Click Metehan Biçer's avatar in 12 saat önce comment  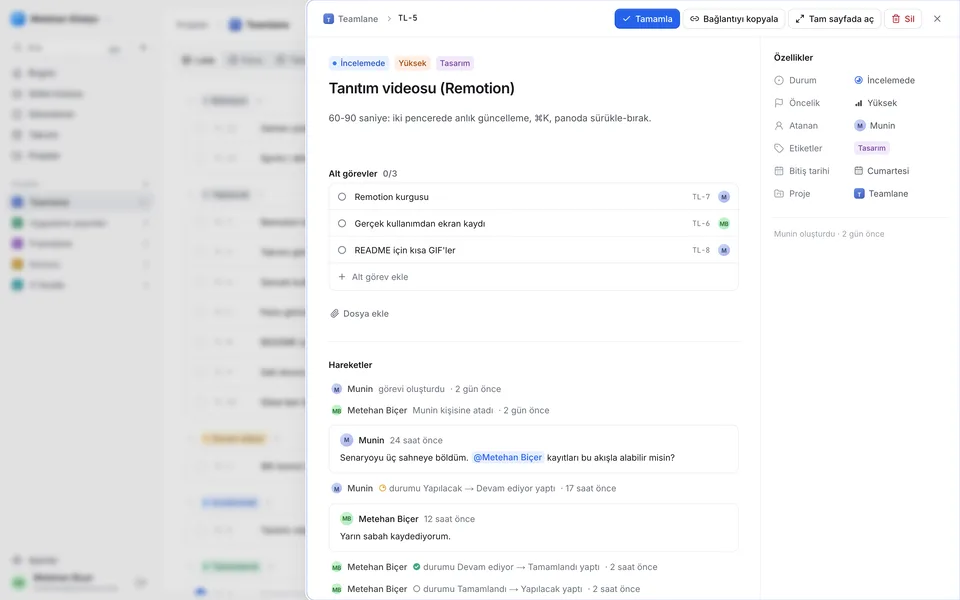point(347,519)
